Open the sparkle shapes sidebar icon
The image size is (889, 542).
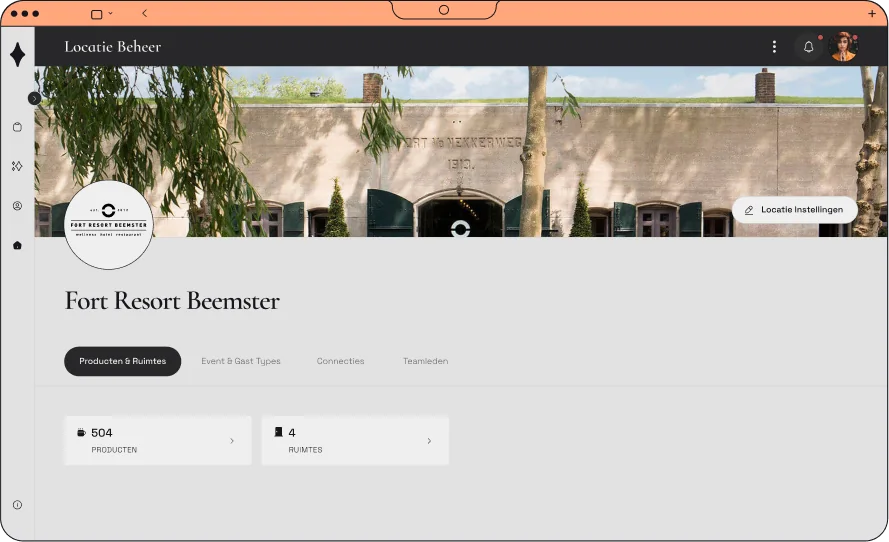click(x=18, y=166)
